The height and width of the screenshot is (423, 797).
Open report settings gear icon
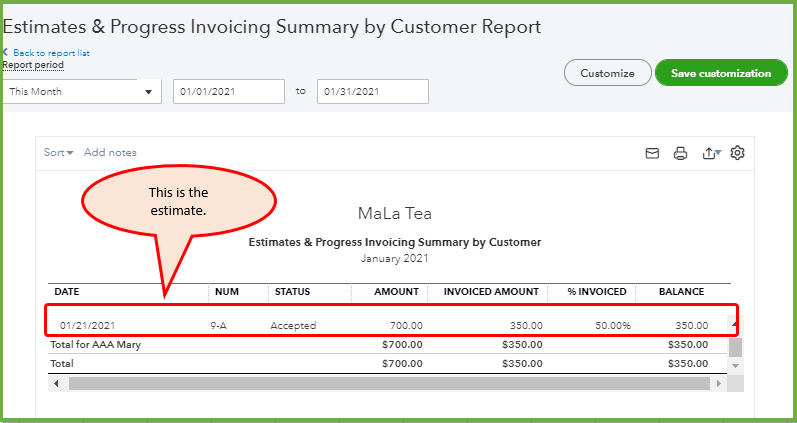(x=738, y=153)
